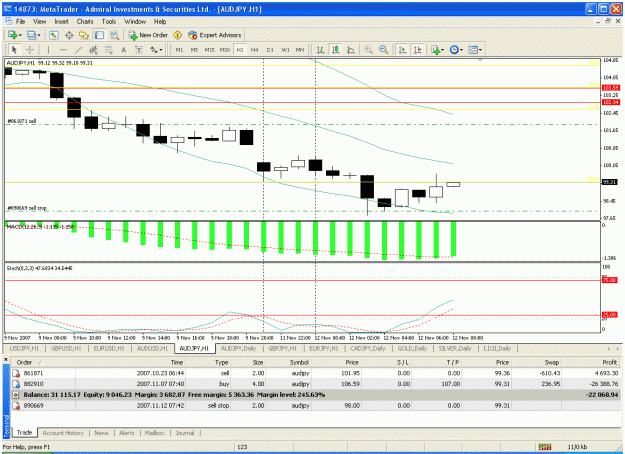This screenshot has height=454, width=625.
Task: Open the New Chart toolbar icon
Action: pos(12,35)
